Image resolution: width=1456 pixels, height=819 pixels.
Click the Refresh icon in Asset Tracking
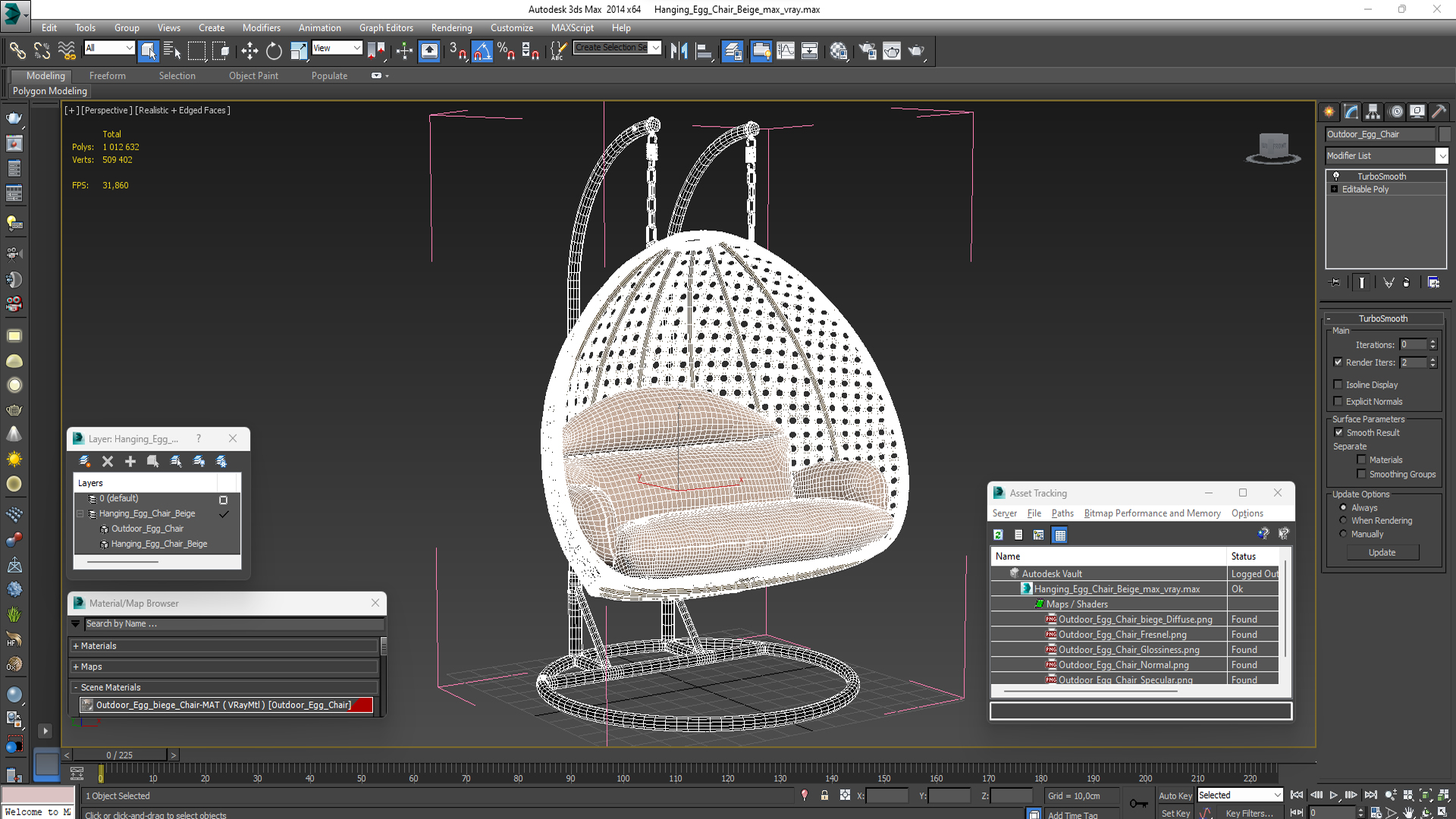[998, 535]
